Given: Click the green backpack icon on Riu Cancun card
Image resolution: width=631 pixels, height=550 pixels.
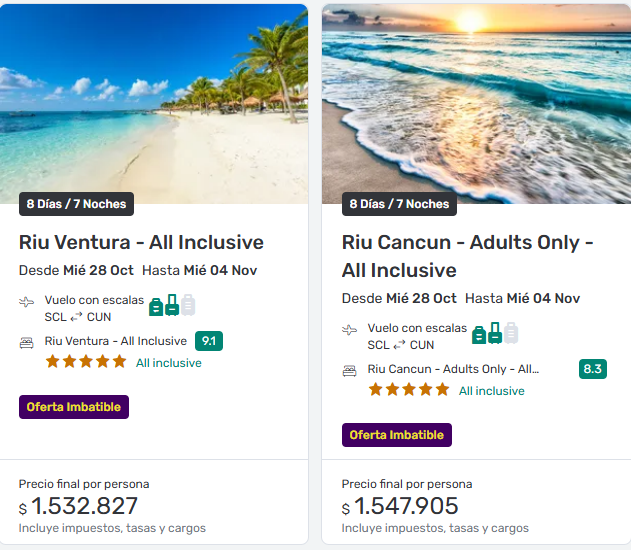Looking at the screenshot, I should [x=478, y=334].
